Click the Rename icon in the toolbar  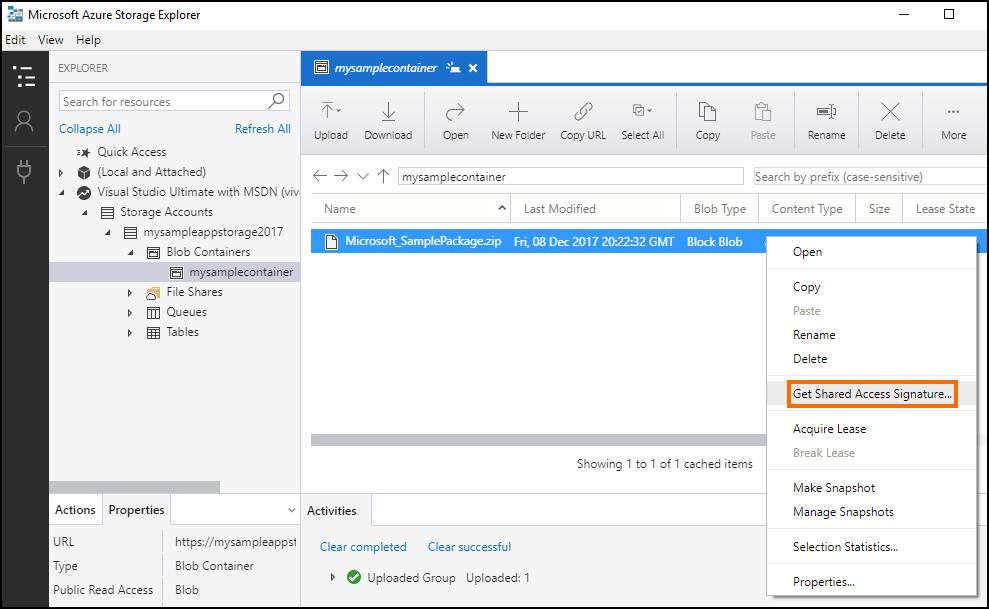[826, 118]
